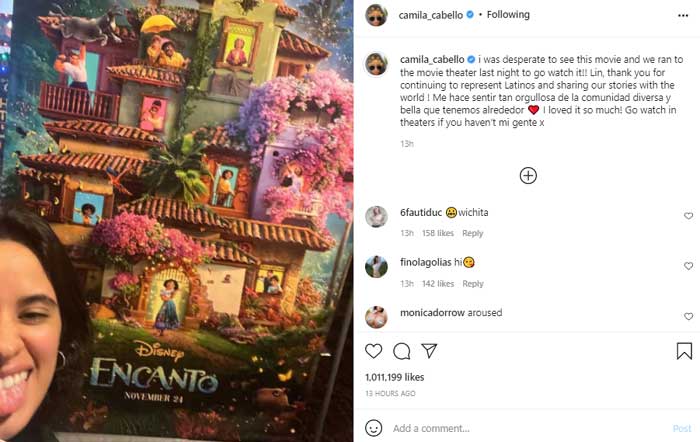Open camila_cabello profile from header username

(430, 15)
